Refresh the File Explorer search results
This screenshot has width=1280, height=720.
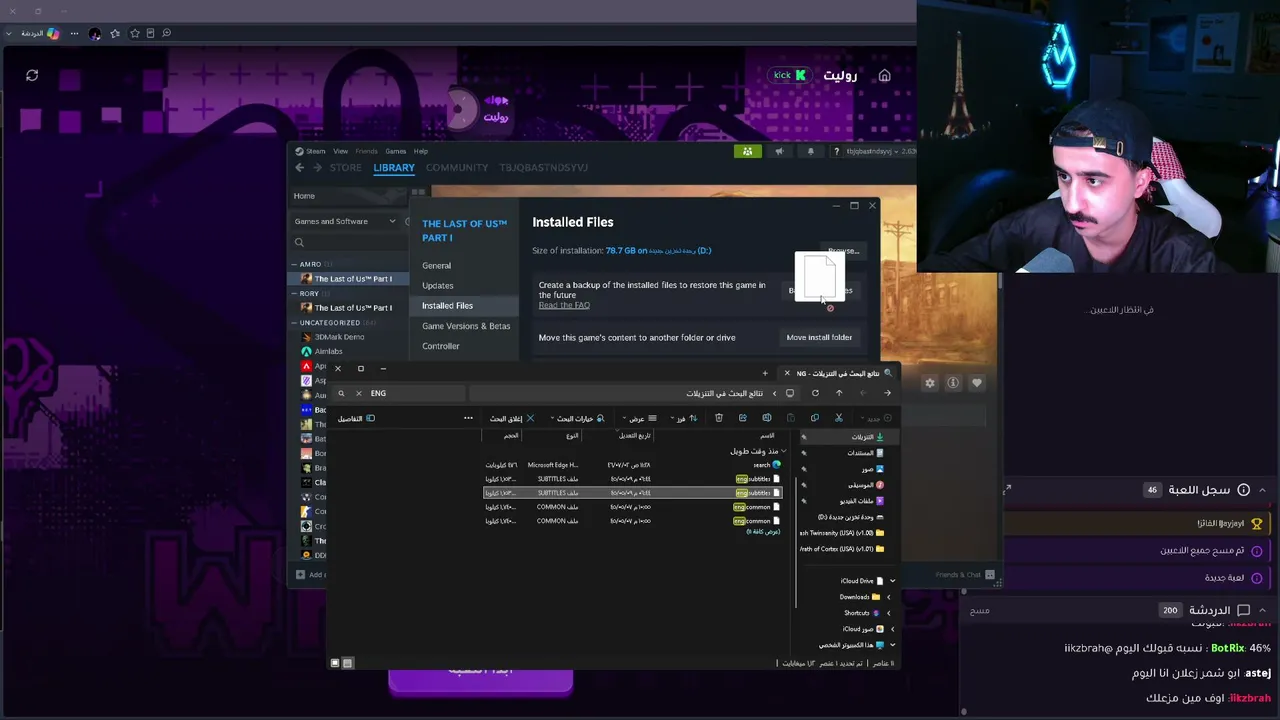click(x=815, y=393)
